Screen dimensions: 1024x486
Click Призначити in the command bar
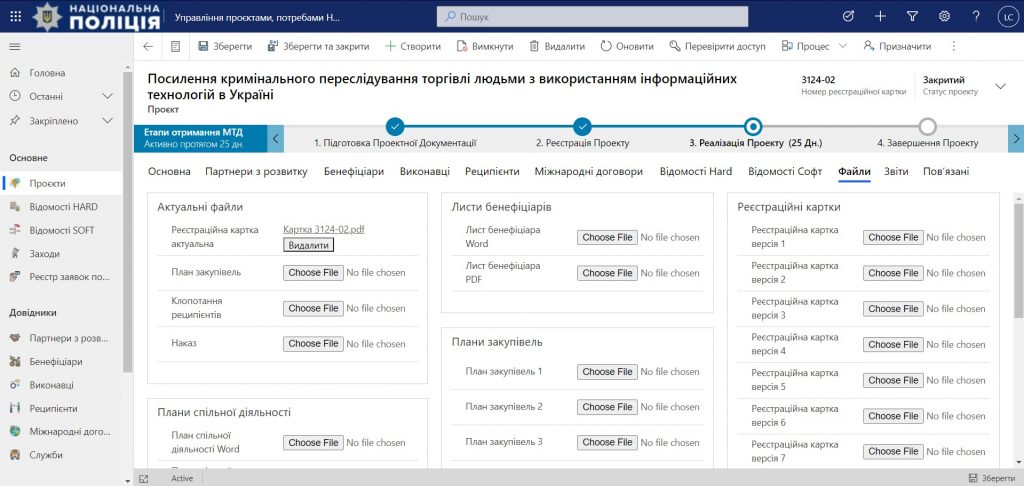[897, 46]
